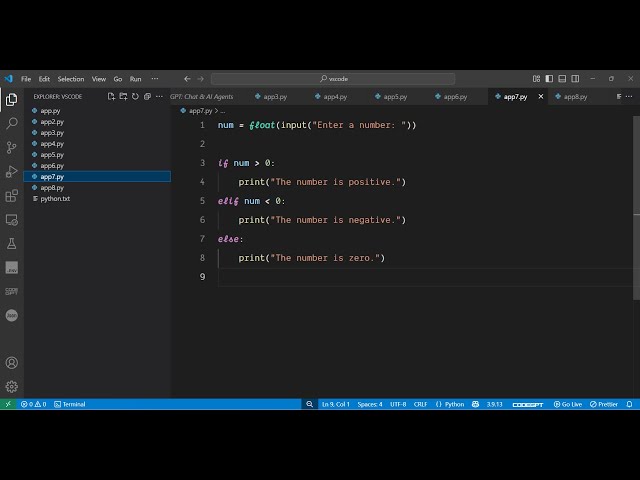Open app6.py in the Explorer list
This screenshot has width=640, height=480.
coord(97,166)
